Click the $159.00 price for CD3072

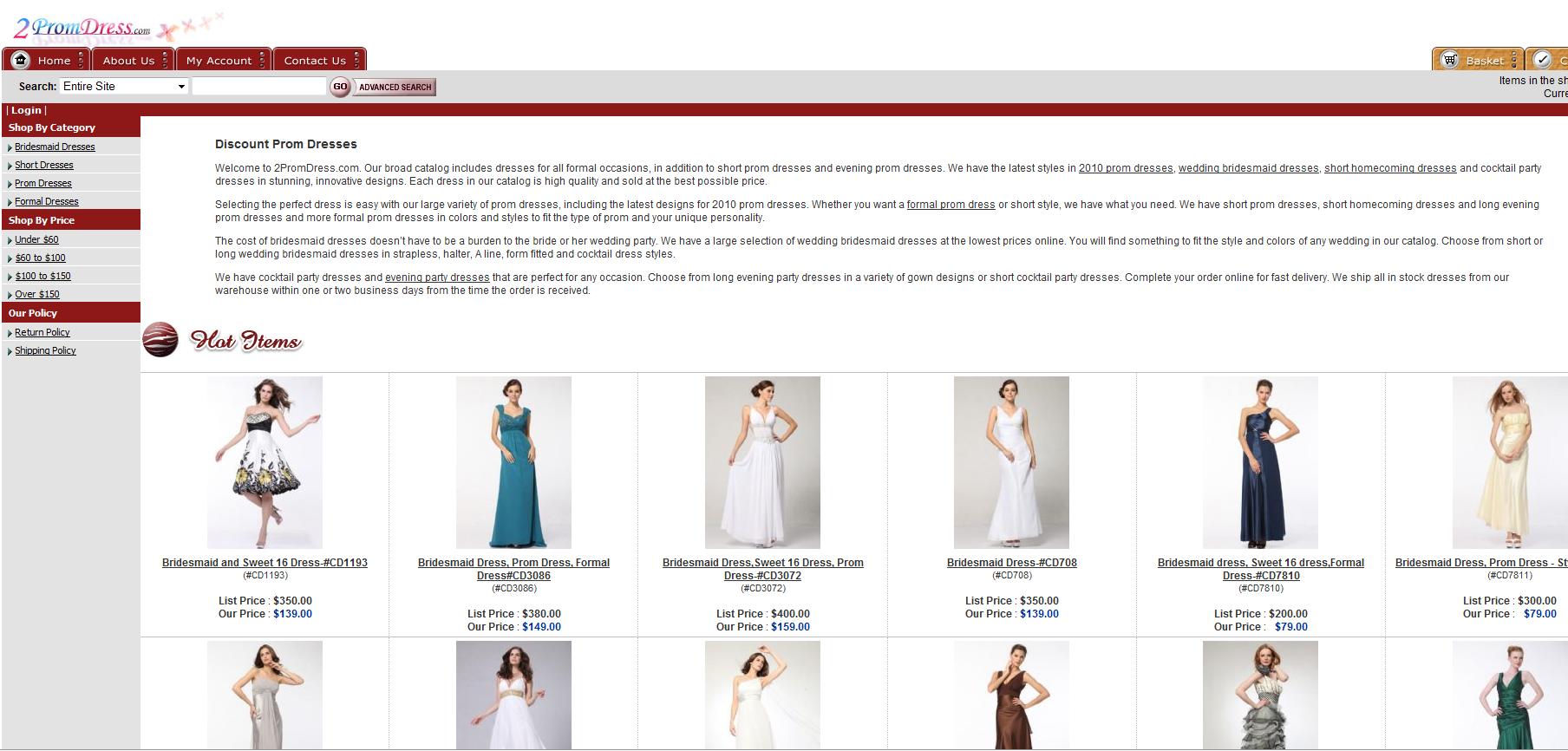790,627
